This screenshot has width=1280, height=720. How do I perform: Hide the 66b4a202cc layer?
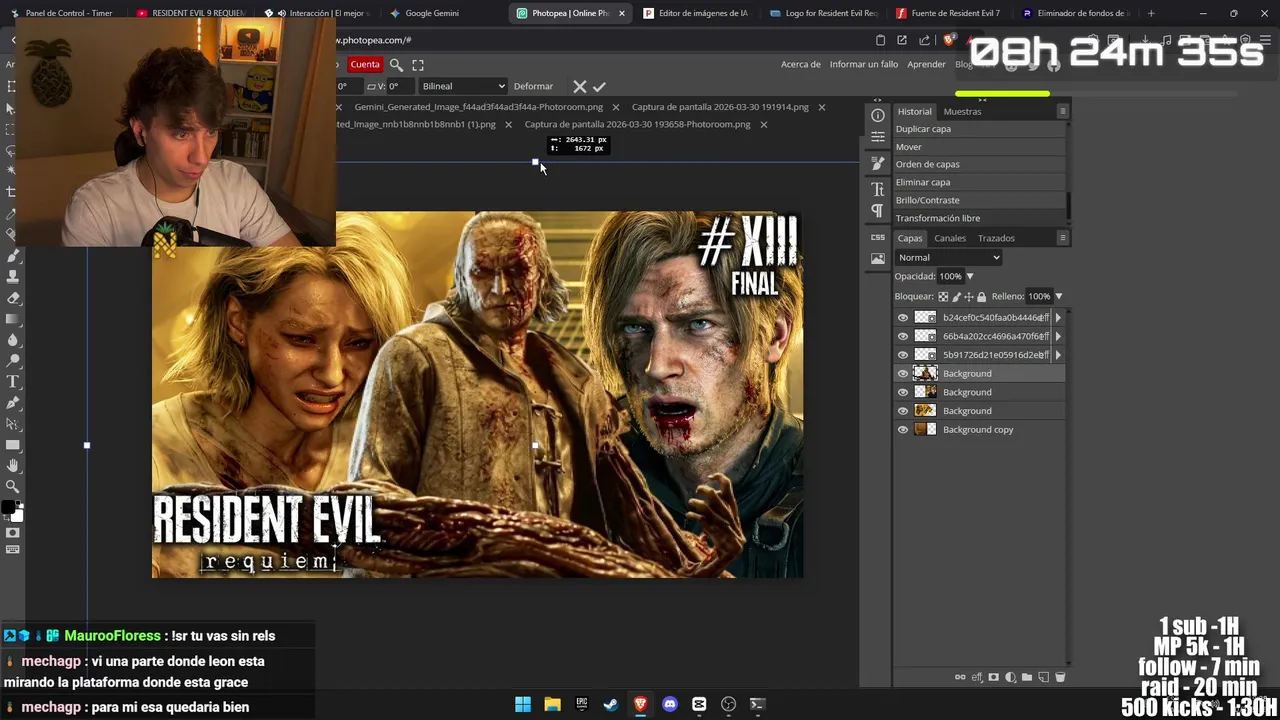coord(903,336)
